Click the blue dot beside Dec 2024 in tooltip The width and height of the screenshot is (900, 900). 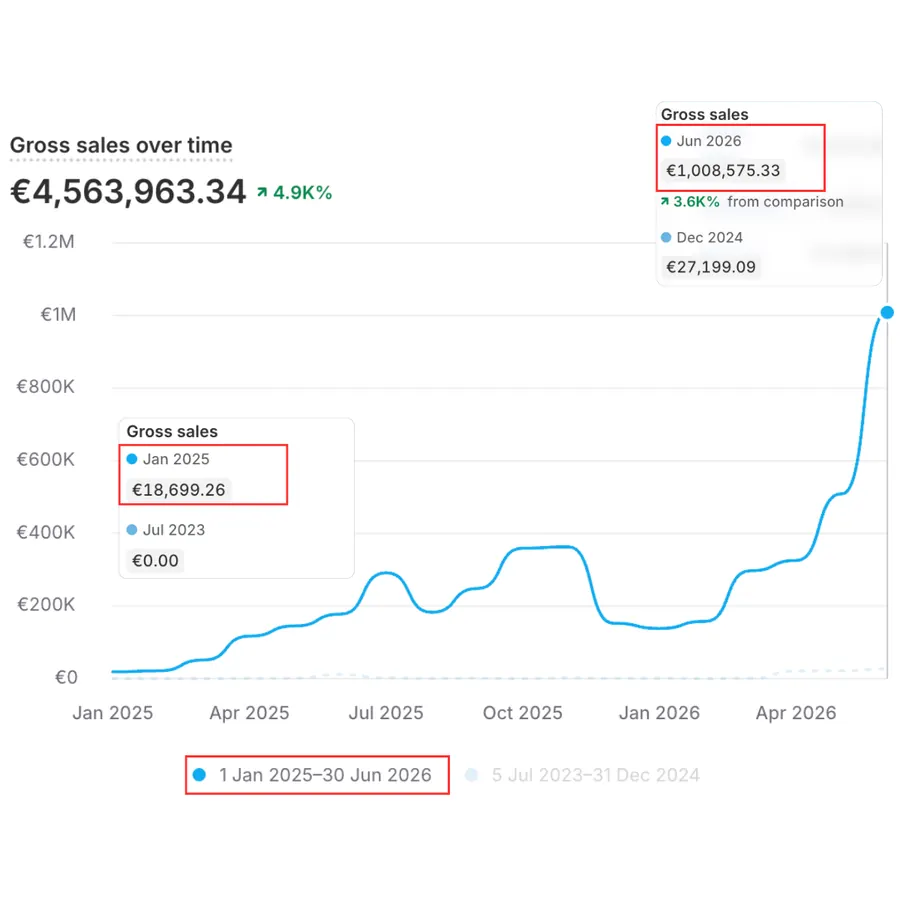(x=666, y=238)
